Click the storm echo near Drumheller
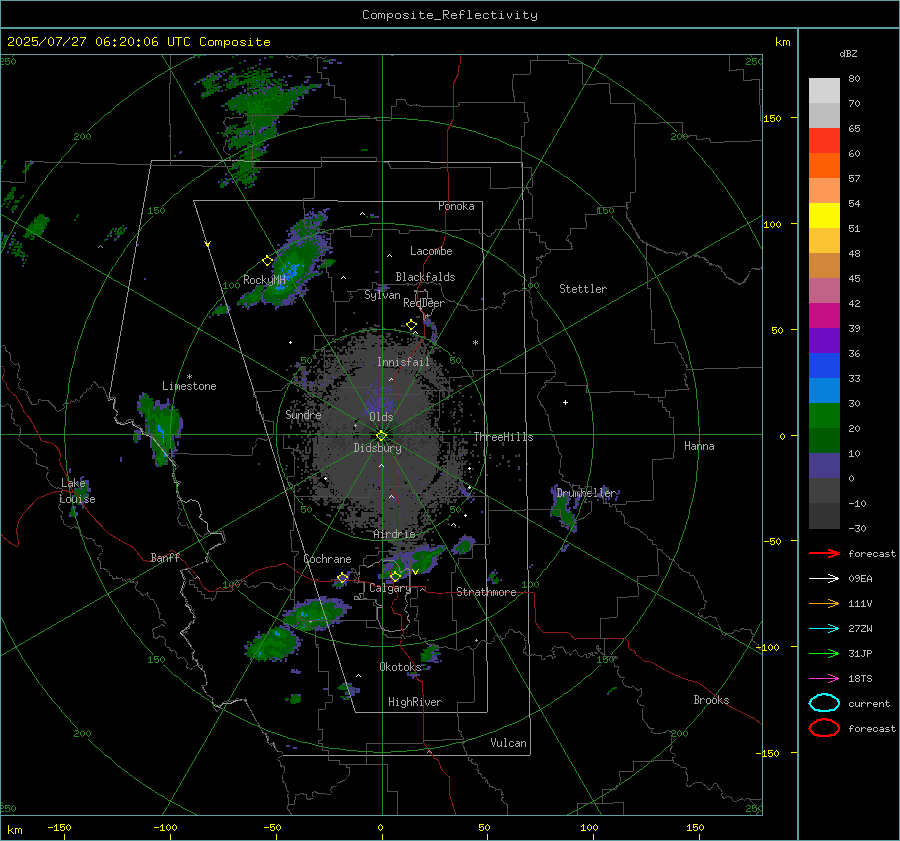The image size is (900, 841). [564, 510]
